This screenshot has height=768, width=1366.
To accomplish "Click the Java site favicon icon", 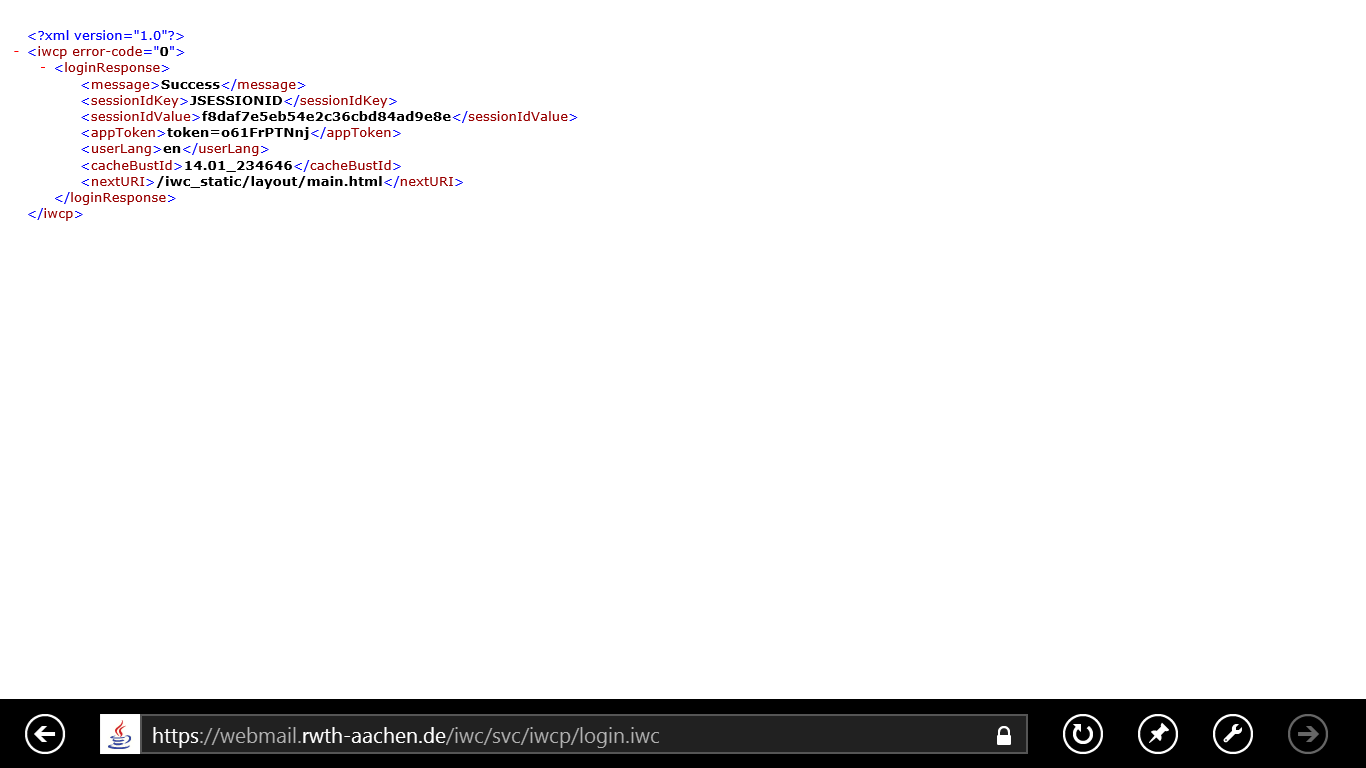I will (120, 734).
